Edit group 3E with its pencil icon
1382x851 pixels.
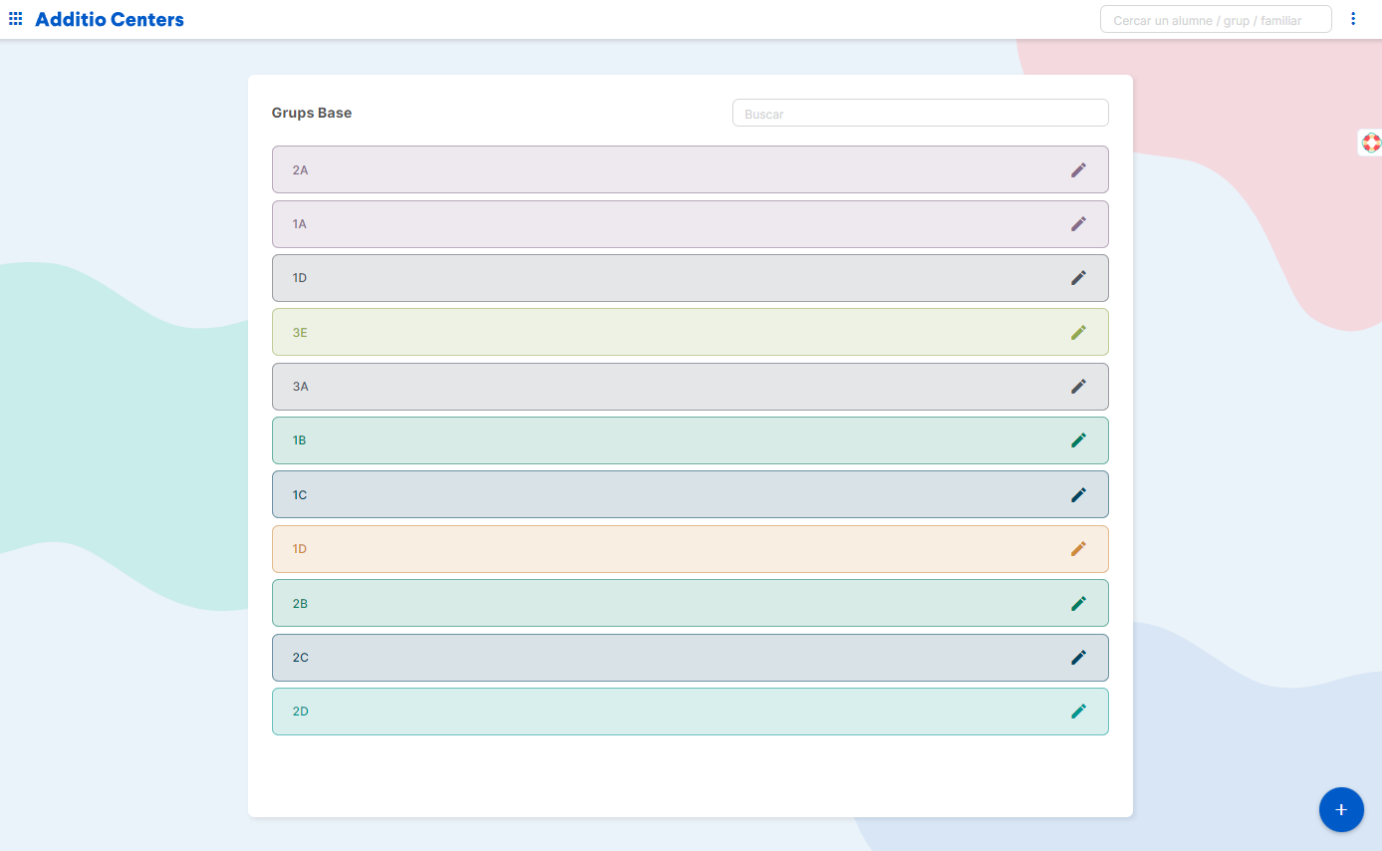[x=1078, y=332]
